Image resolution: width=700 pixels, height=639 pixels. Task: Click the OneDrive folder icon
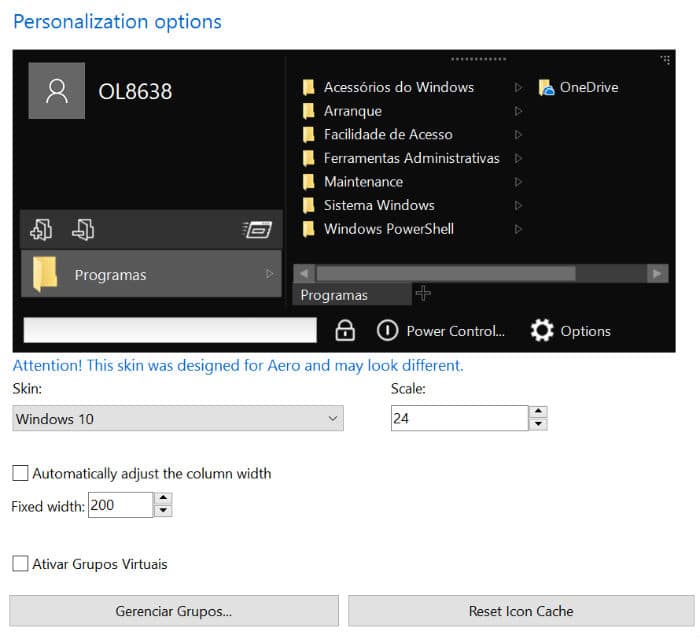point(546,88)
